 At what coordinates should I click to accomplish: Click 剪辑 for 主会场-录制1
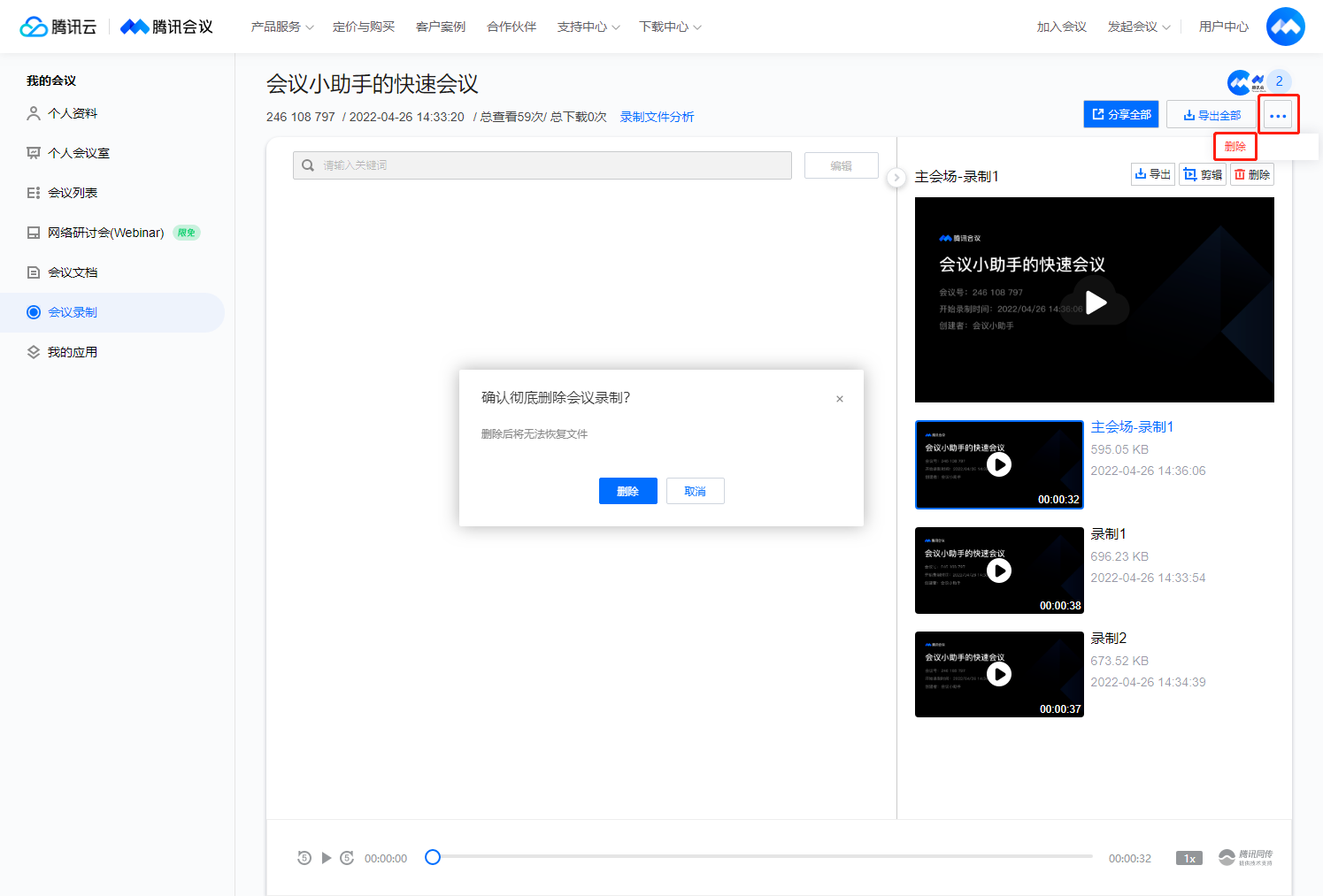[1203, 174]
